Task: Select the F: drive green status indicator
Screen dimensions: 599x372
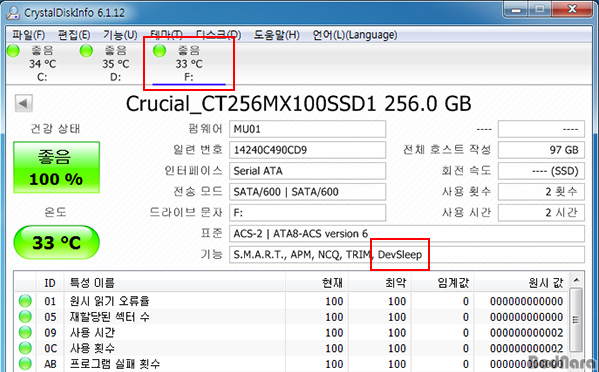Action: (x=159, y=50)
